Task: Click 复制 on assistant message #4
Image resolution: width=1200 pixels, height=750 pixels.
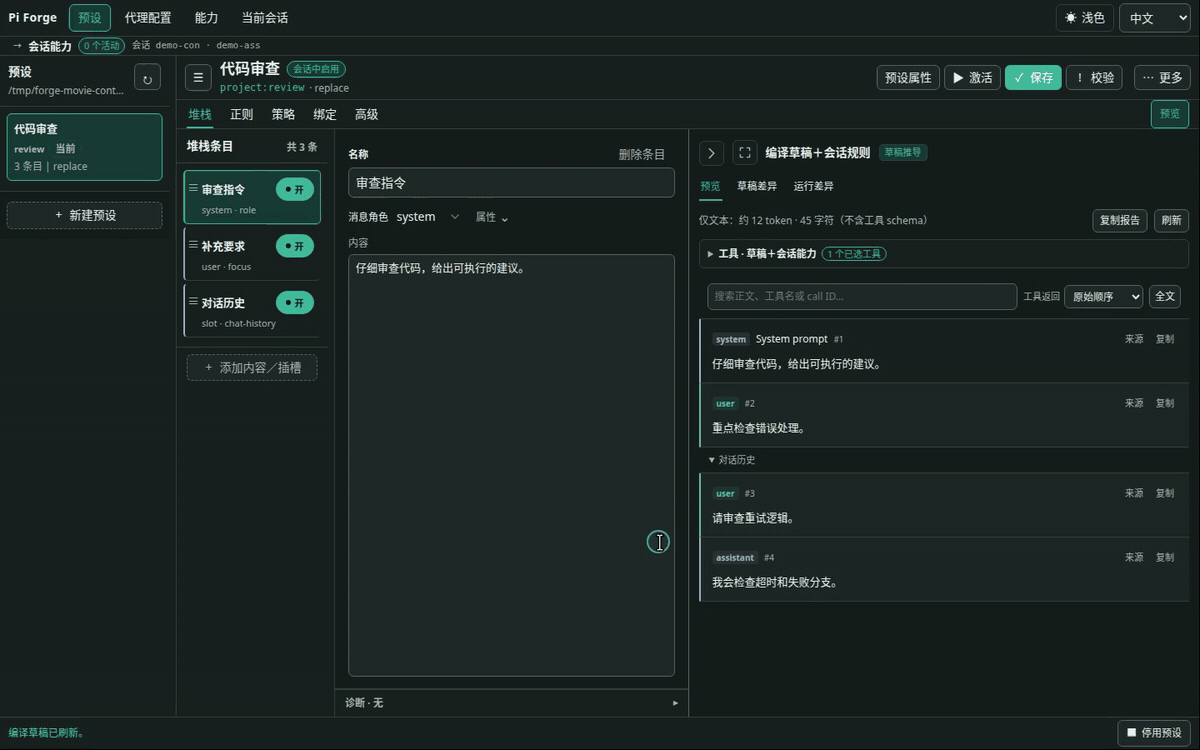Action: pos(1165,557)
